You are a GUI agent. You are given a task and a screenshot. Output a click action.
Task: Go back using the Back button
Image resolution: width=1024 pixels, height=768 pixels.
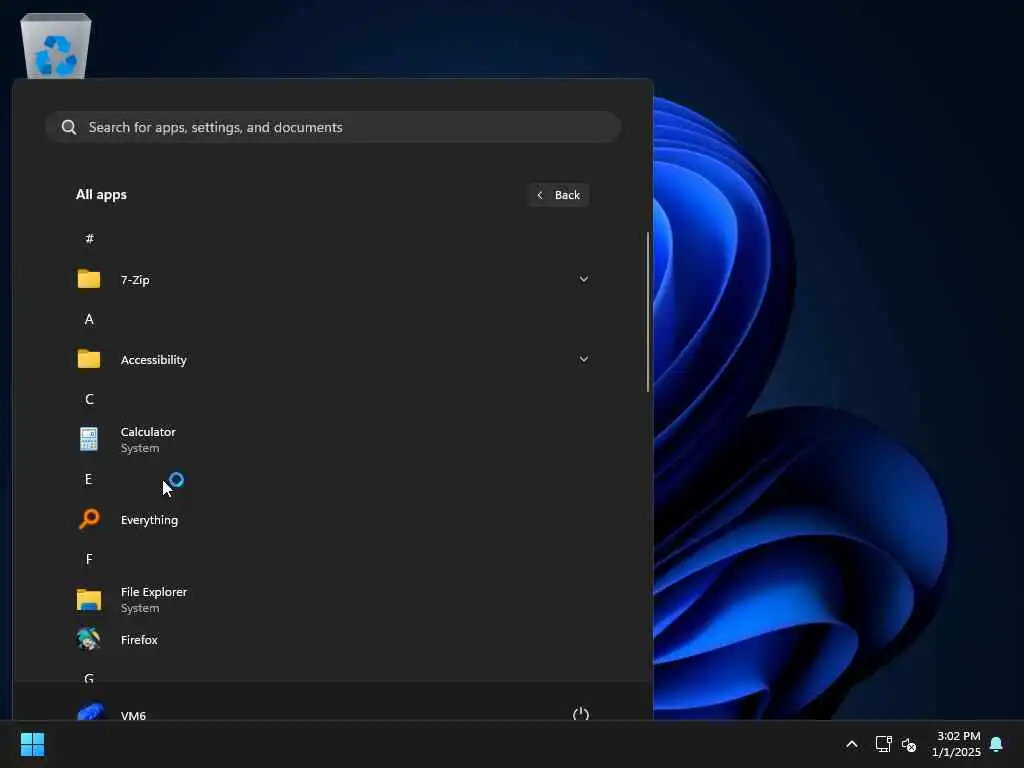[559, 195]
